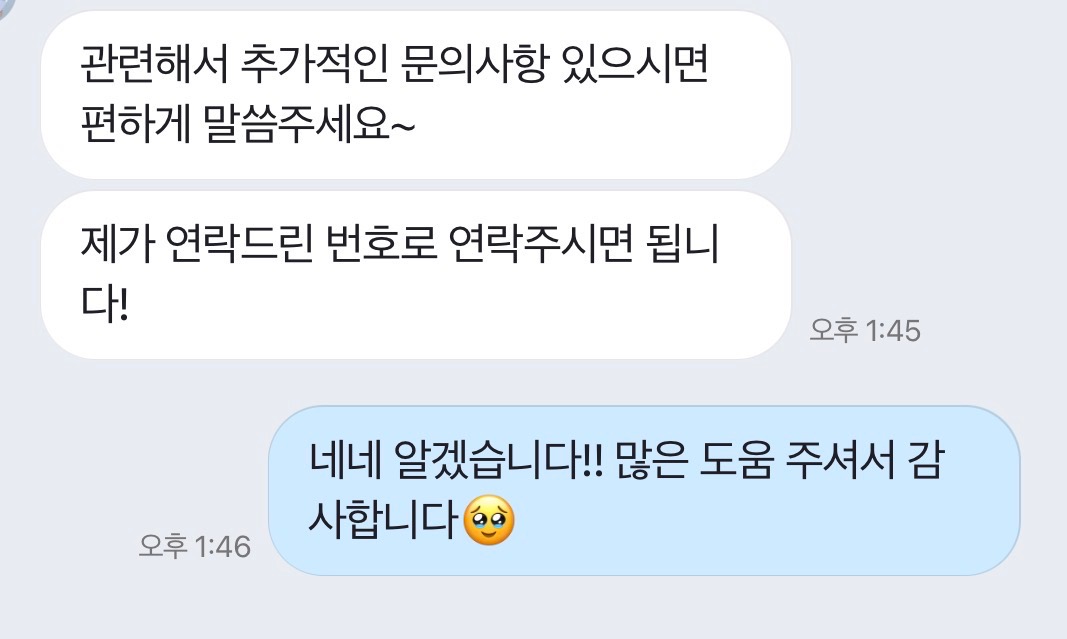
Task: Click the pleading face emoji
Action: tap(489, 521)
